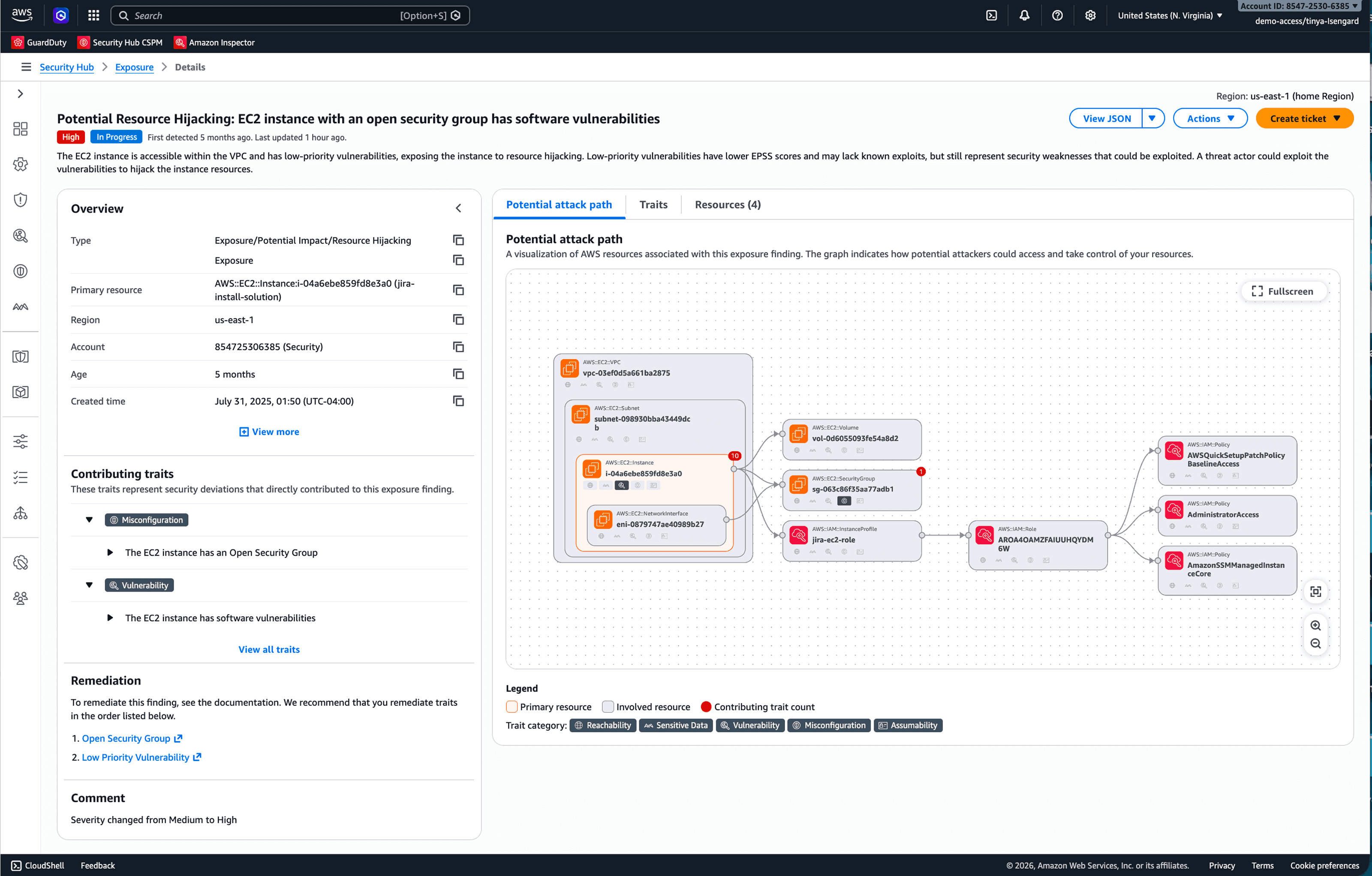Click highlighted vulnerability trait icon on EC2 instance node
This screenshot has height=876, width=1372.
tap(622, 486)
